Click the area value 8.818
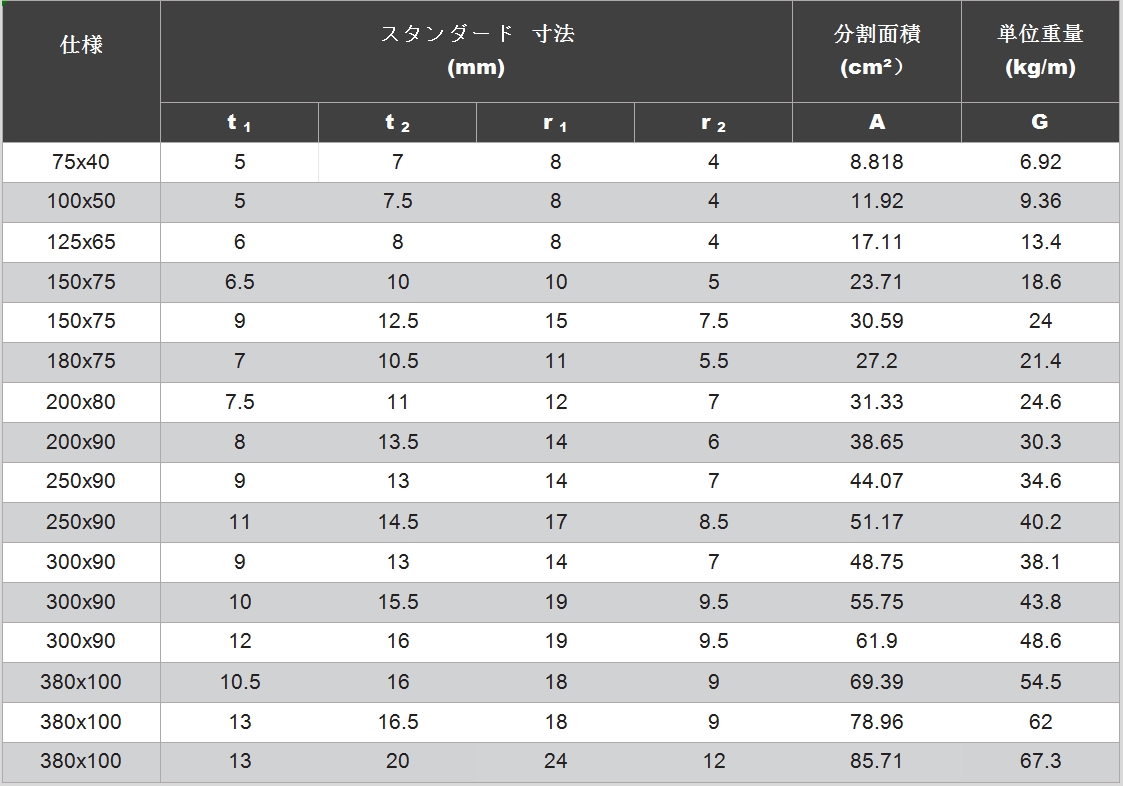 point(876,162)
